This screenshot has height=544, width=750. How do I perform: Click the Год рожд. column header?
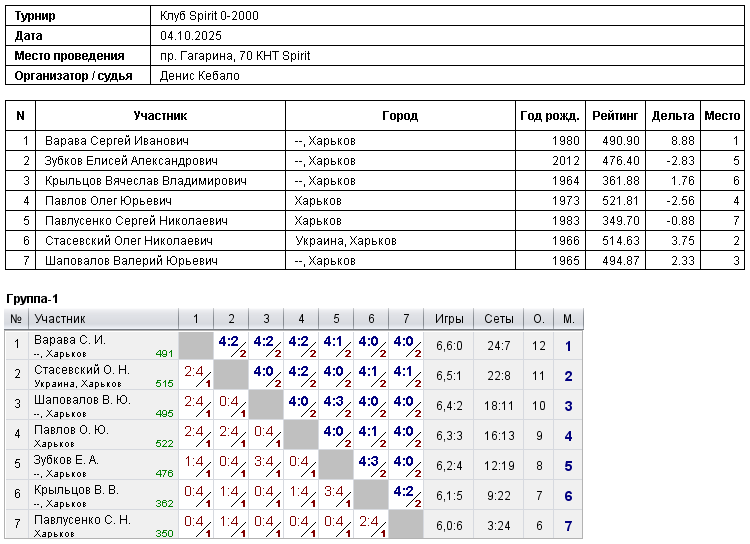(x=550, y=115)
